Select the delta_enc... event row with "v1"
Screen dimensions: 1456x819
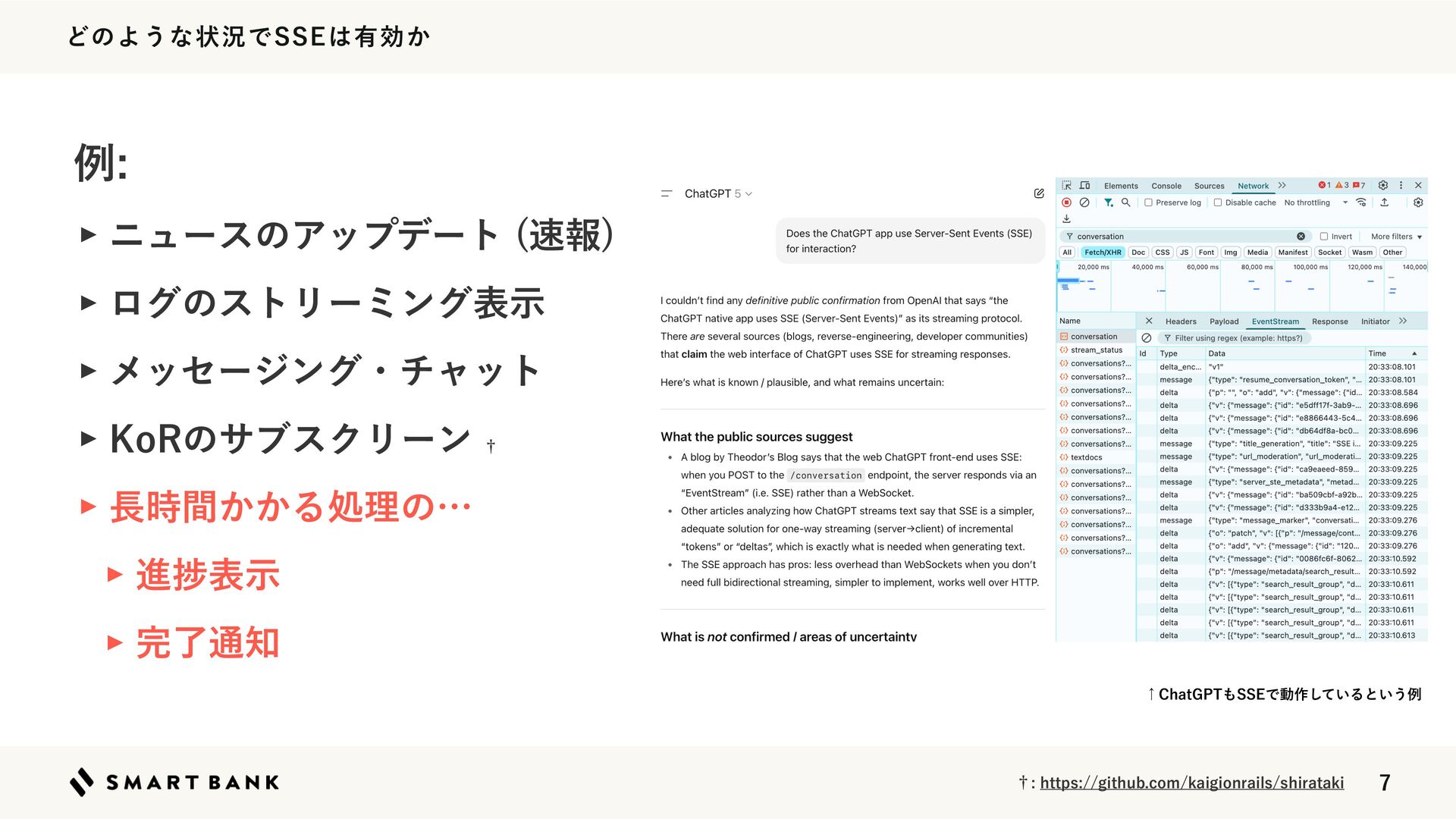[1282, 367]
